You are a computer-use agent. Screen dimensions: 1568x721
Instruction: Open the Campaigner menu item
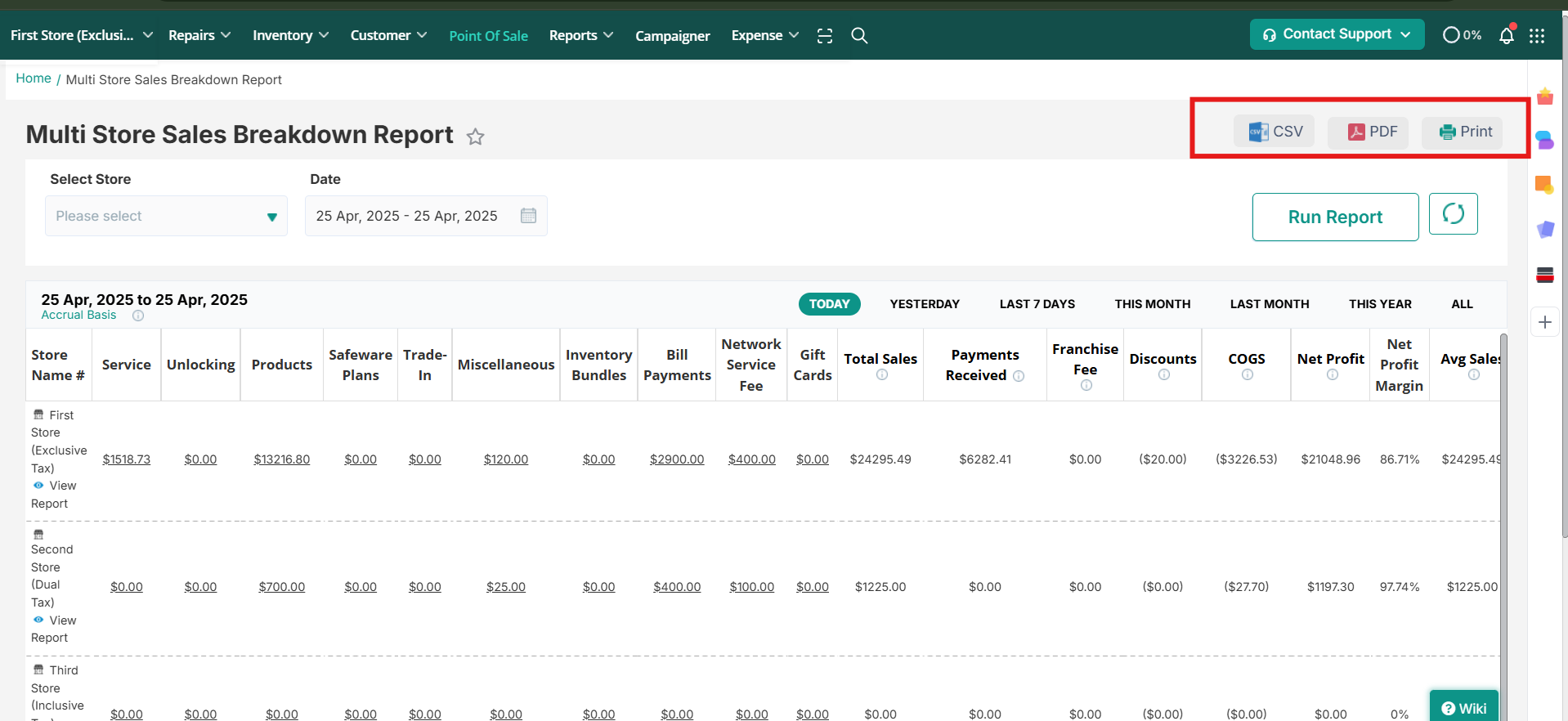[672, 36]
